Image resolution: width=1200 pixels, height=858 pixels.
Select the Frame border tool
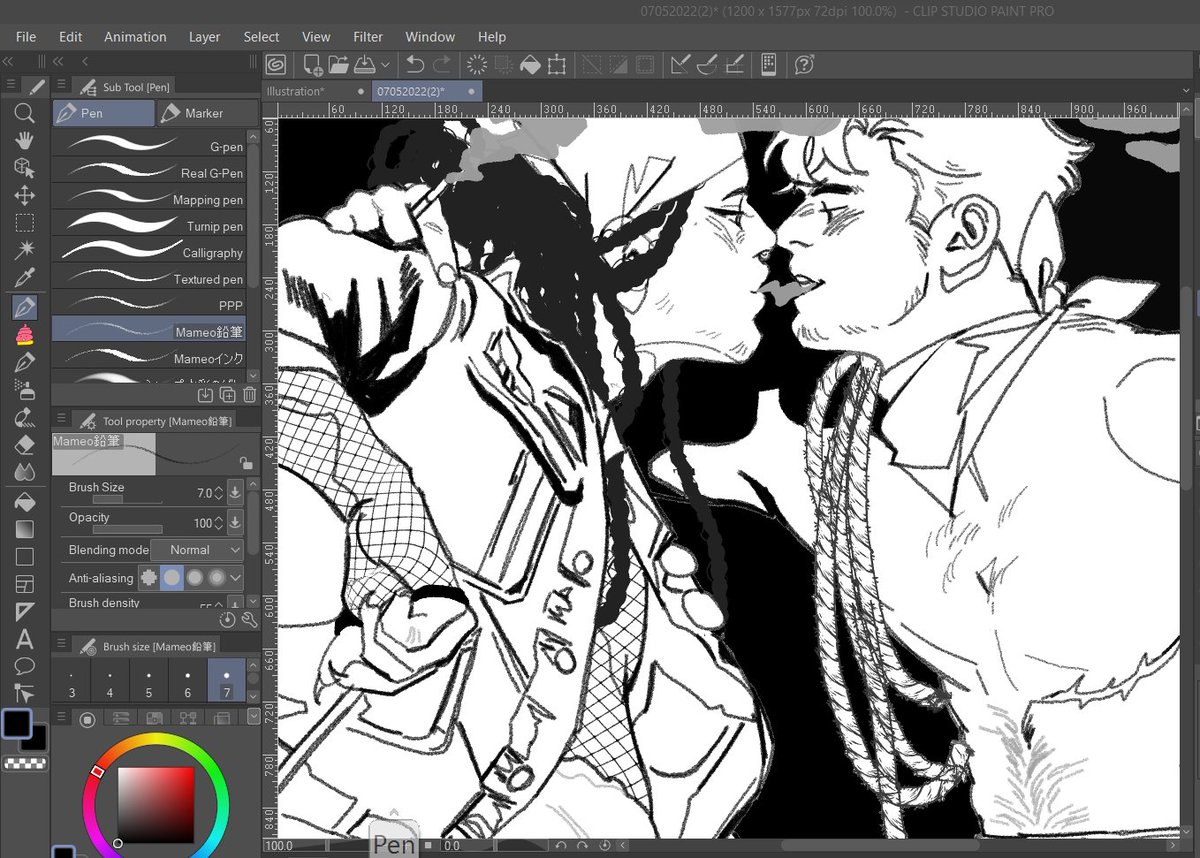(25, 584)
